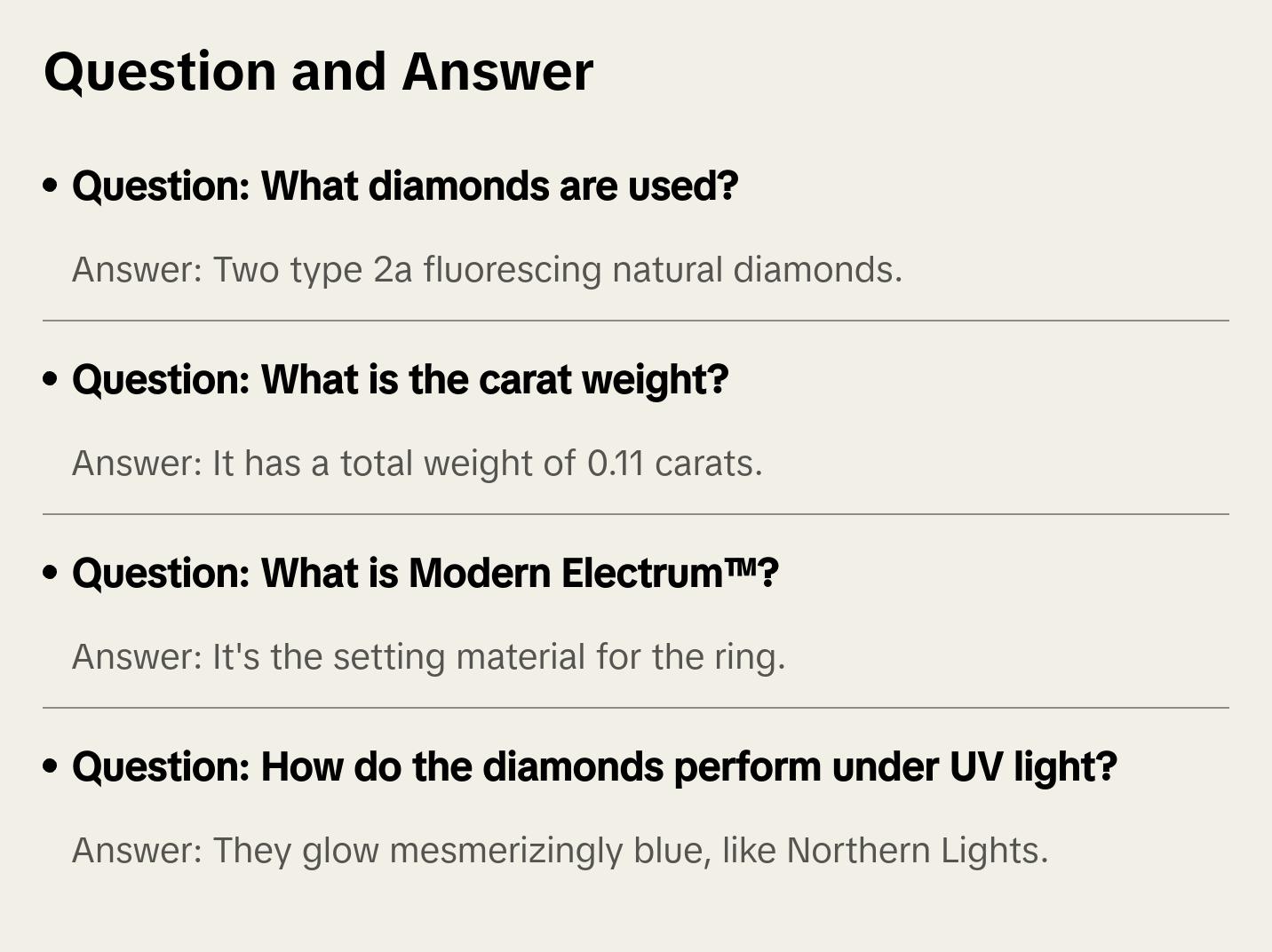1272x952 pixels.
Task: Click the divider below the carat weight answer
Action: (636, 514)
